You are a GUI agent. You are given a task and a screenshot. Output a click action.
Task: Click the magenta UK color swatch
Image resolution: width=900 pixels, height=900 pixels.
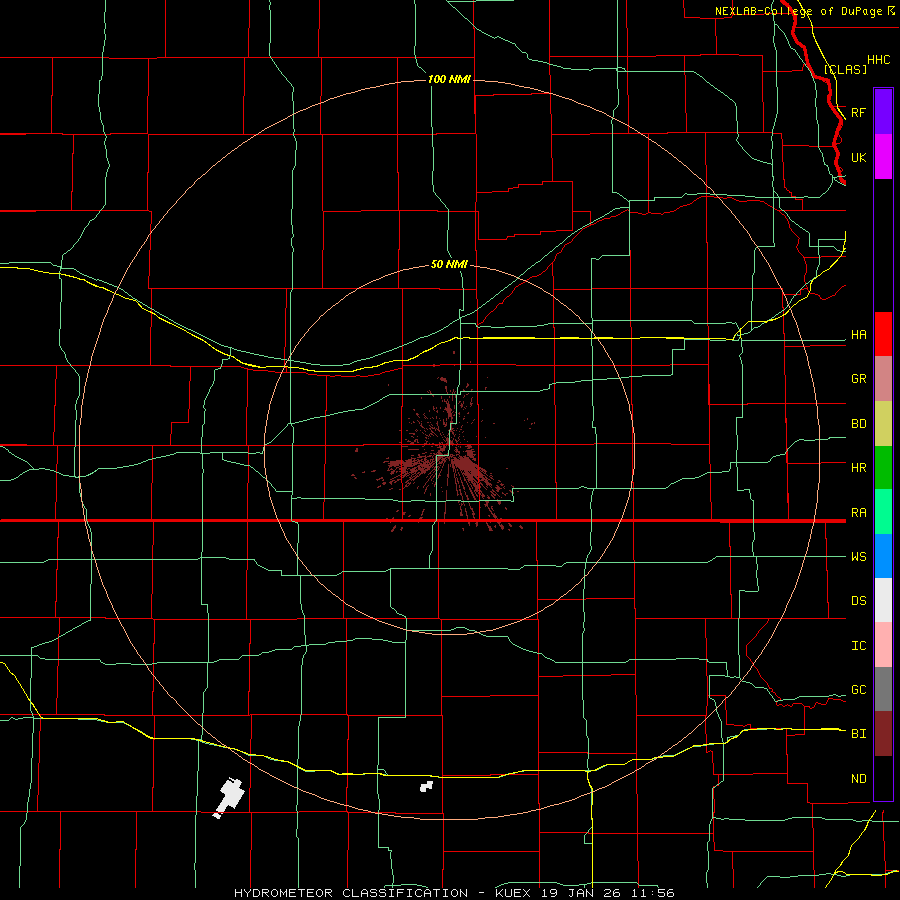point(883,157)
